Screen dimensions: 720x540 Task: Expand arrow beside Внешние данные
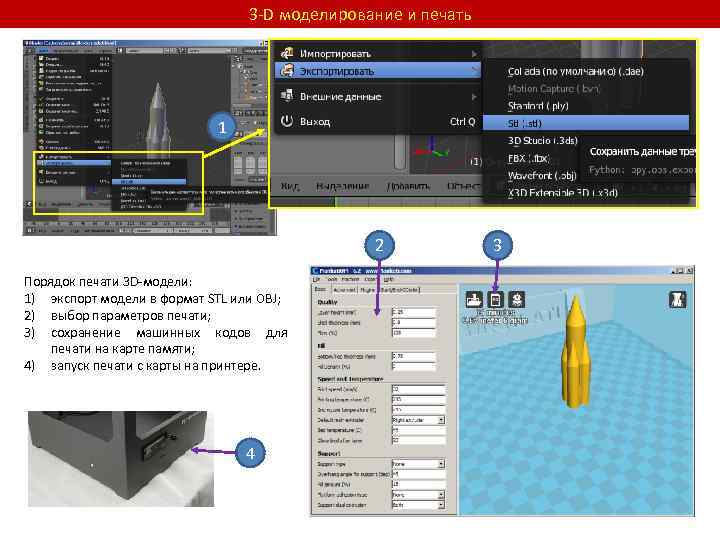(474, 96)
